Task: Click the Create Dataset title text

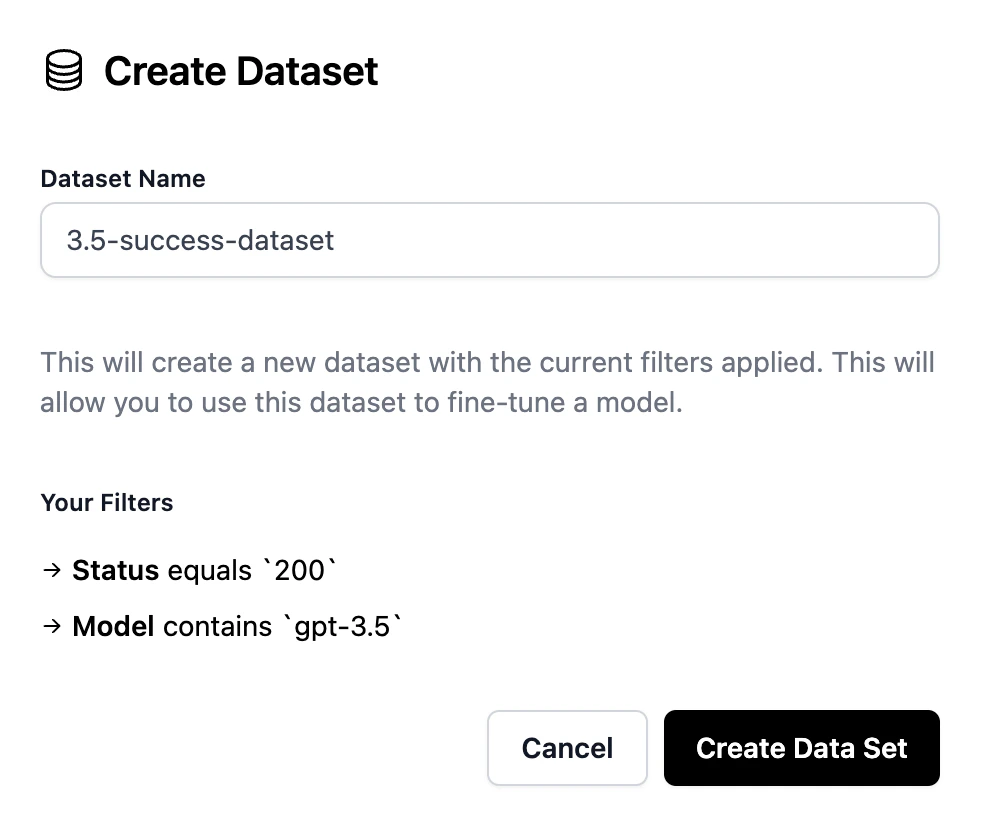Action: coord(241,70)
